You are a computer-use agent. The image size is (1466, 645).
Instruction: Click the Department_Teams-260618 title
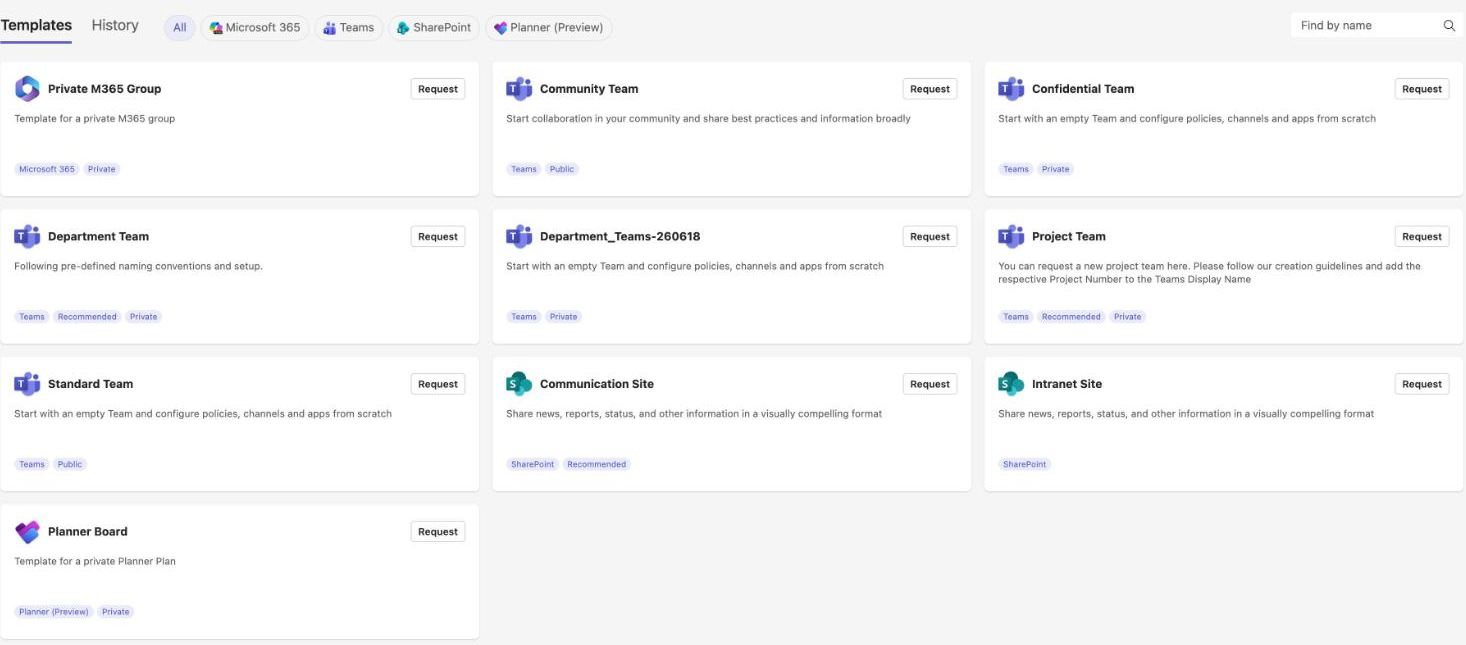pos(620,237)
